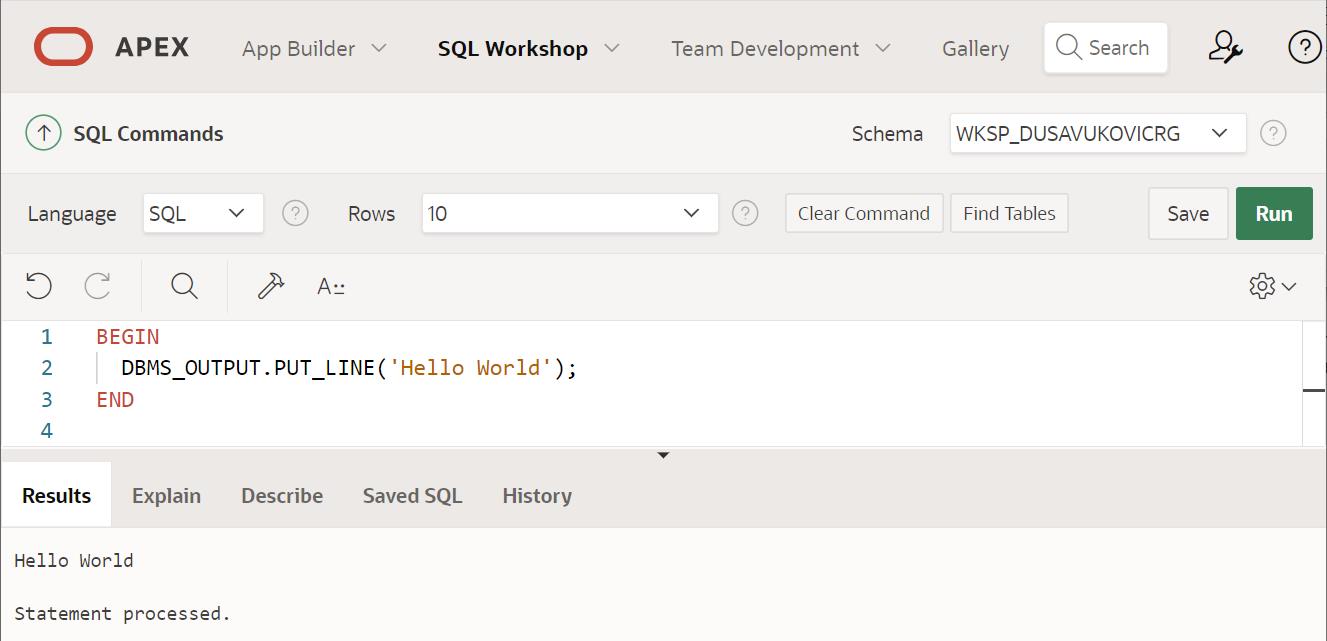
Task: Expand the editor settings gear menu
Action: (1272, 286)
